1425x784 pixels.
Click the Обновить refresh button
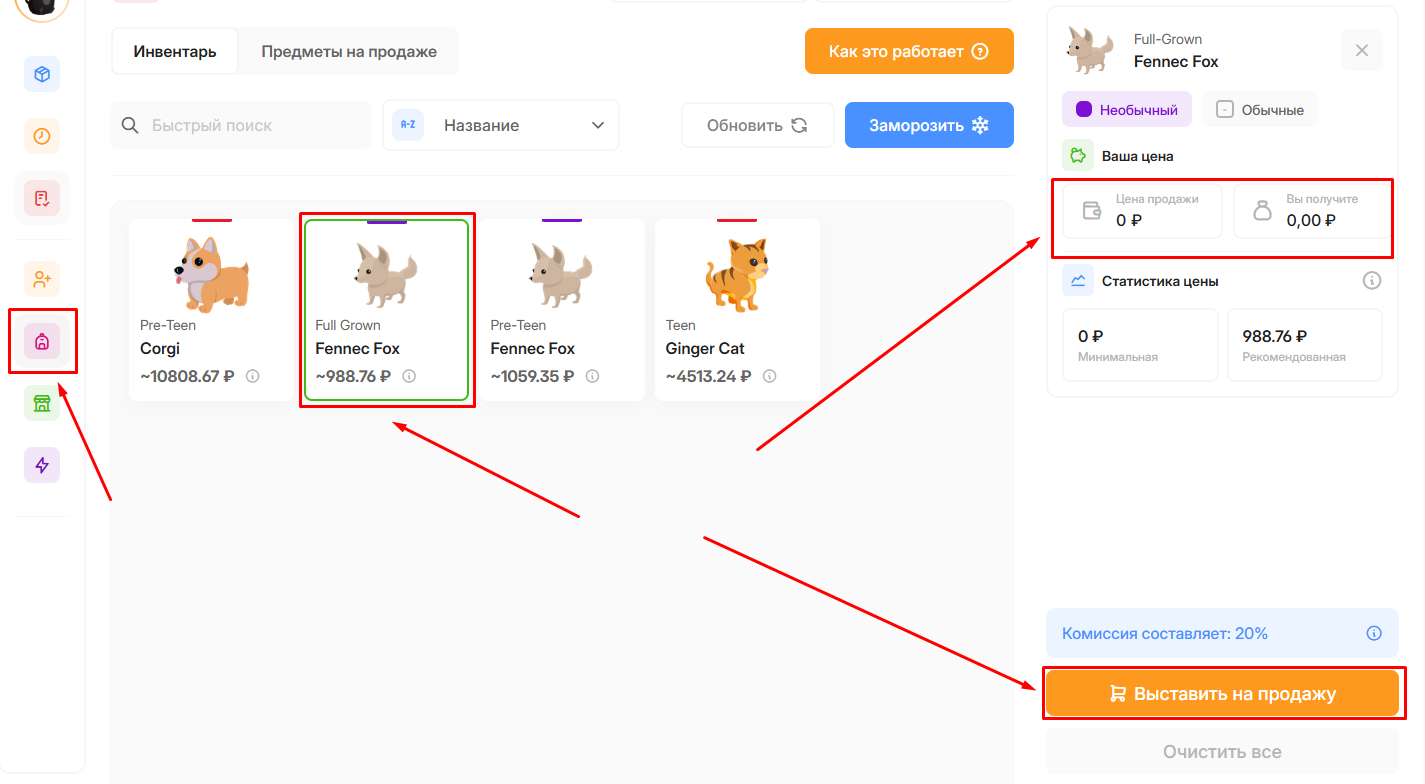click(757, 125)
